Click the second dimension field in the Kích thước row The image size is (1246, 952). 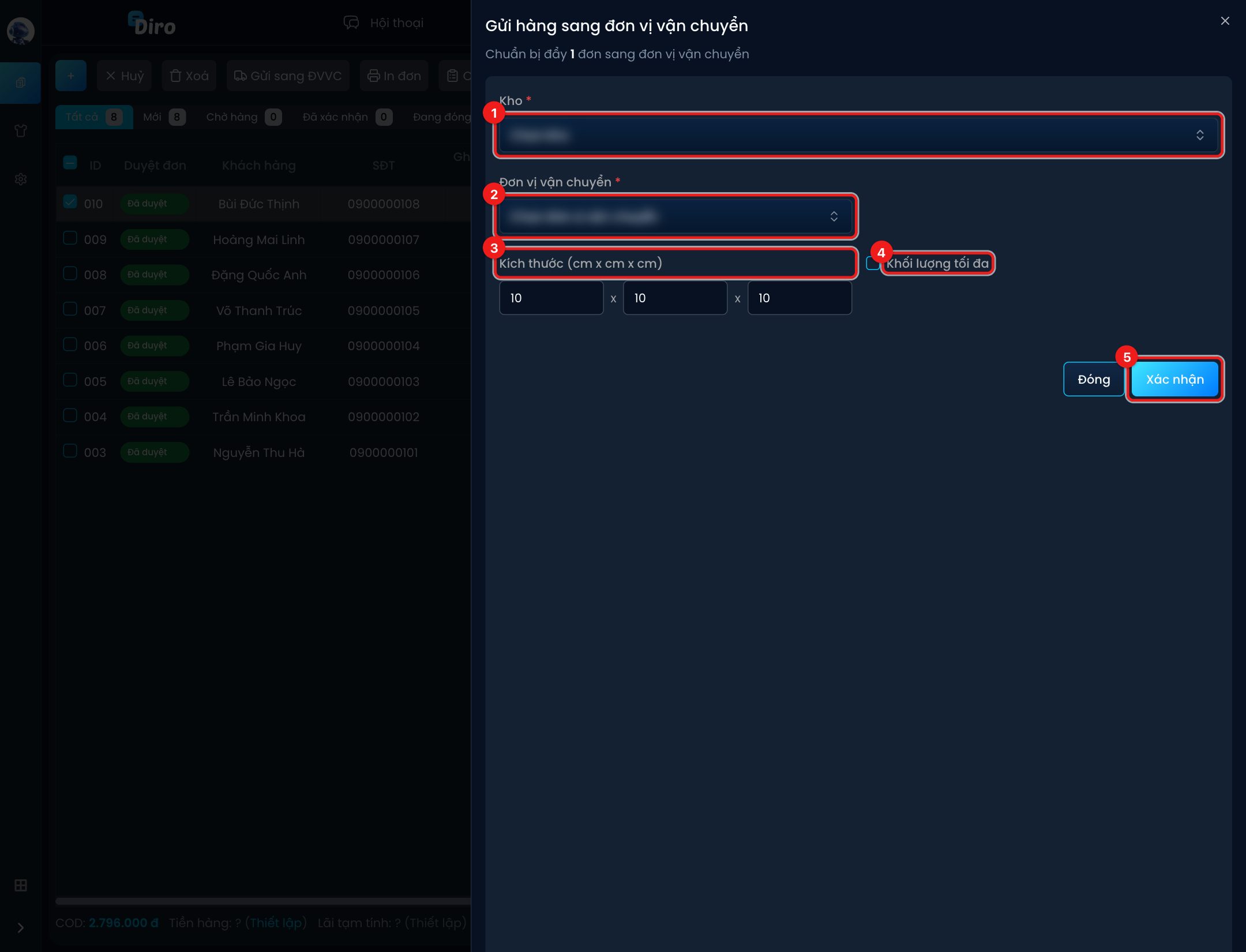(675, 298)
